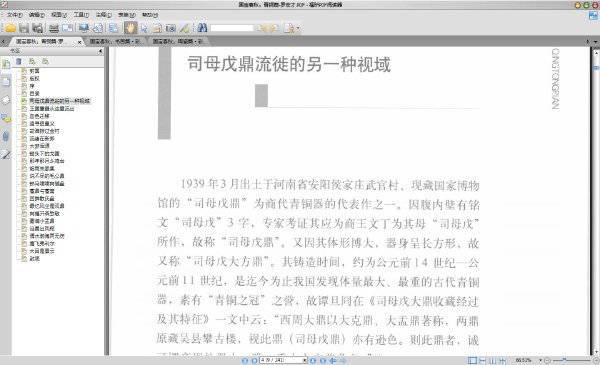Open the 注释 menu
This screenshot has height=365, width=600.
coord(104,15)
